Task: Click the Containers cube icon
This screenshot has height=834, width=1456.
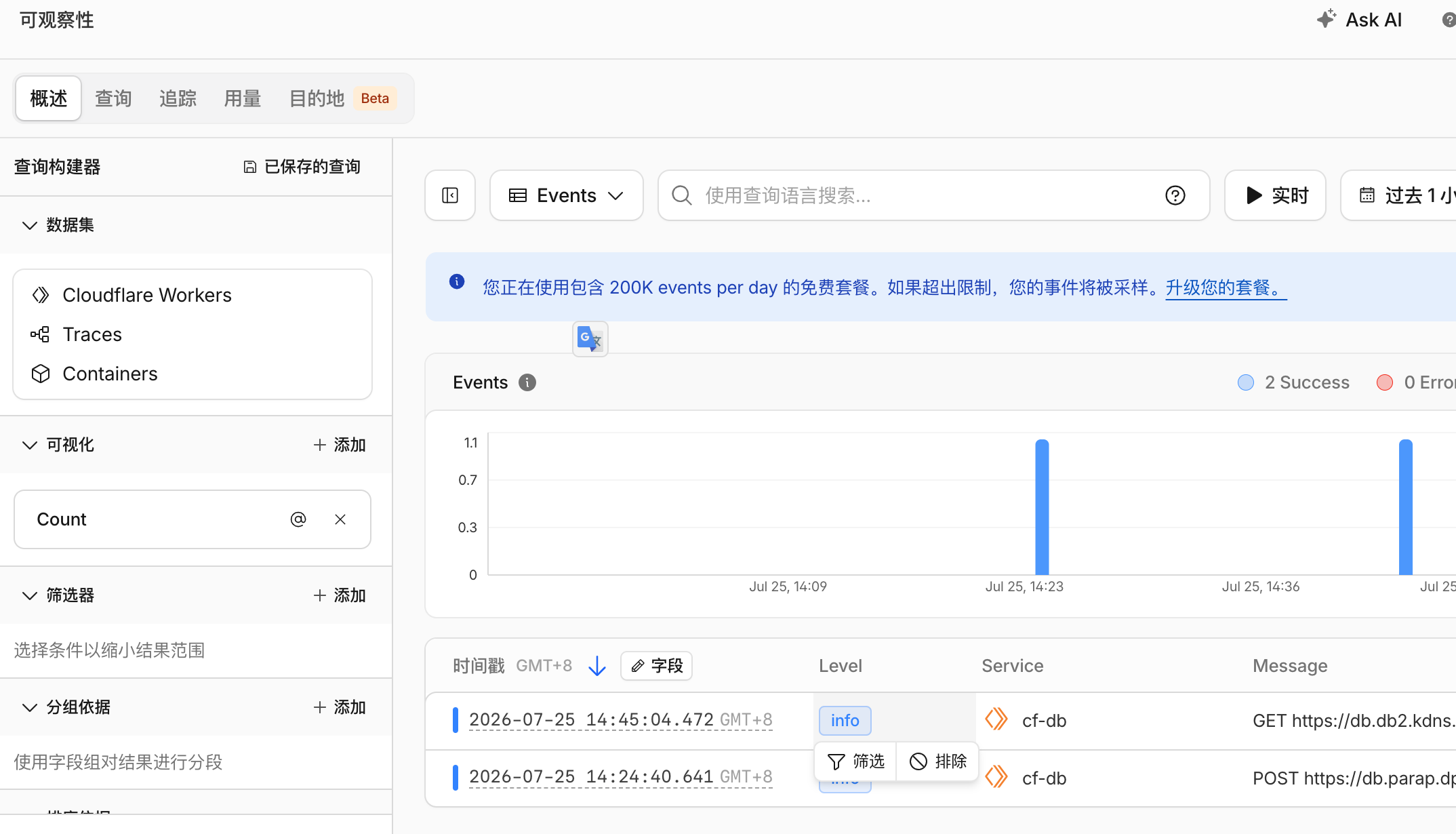Action: [x=41, y=374]
